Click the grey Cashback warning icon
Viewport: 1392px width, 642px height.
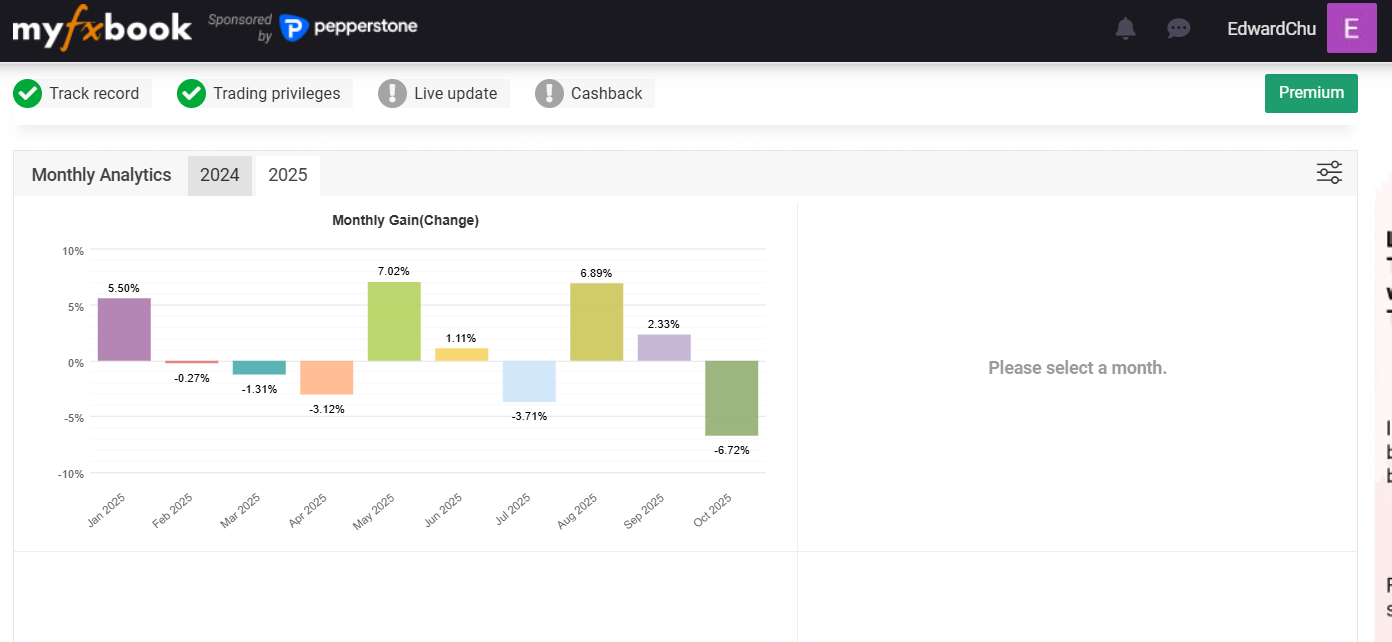click(x=549, y=93)
